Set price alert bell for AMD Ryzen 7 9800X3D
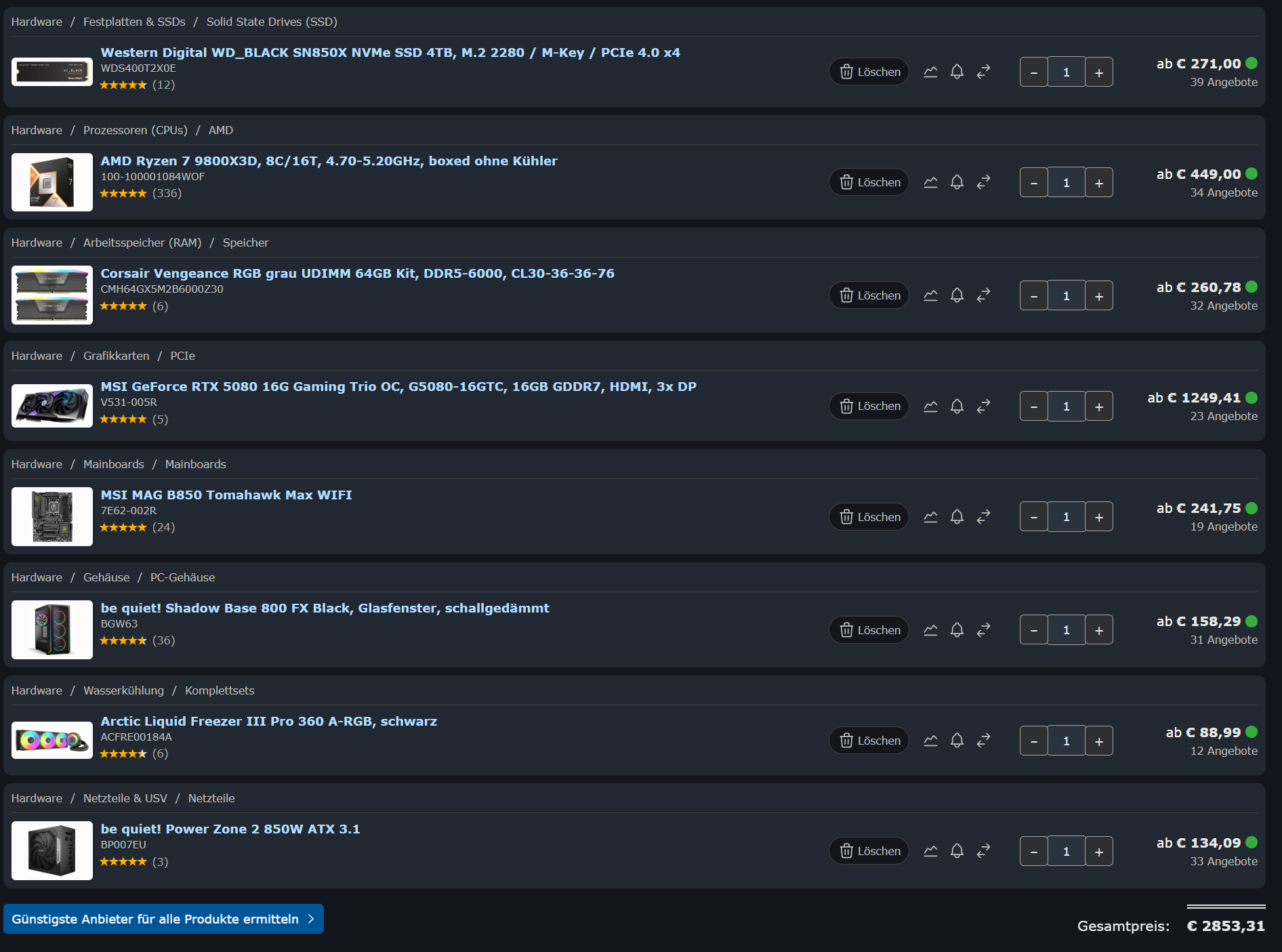The width and height of the screenshot is (1282, 952). click(957, 182)
